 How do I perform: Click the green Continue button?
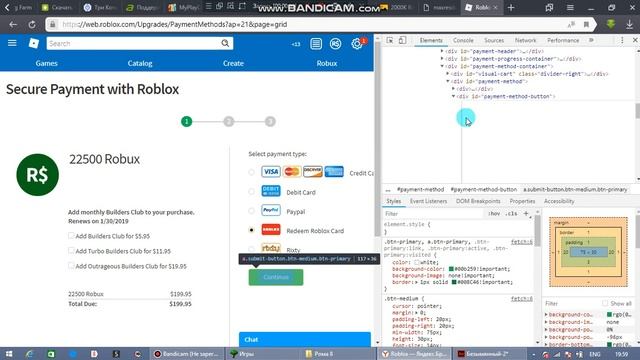[x=276, y=277]
